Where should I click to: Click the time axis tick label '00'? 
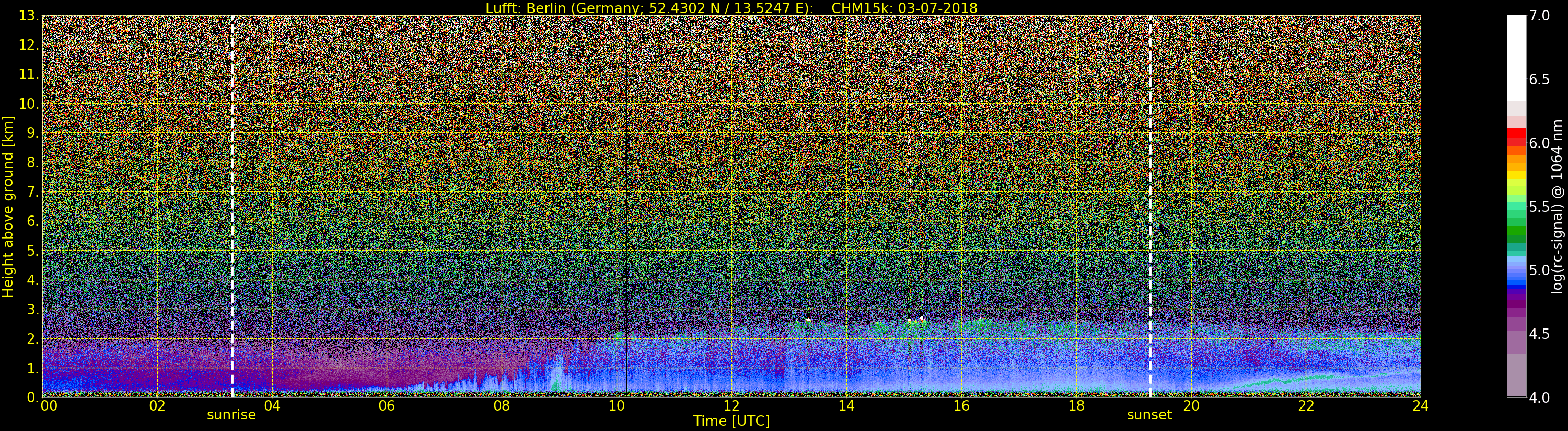pos(49,405)
